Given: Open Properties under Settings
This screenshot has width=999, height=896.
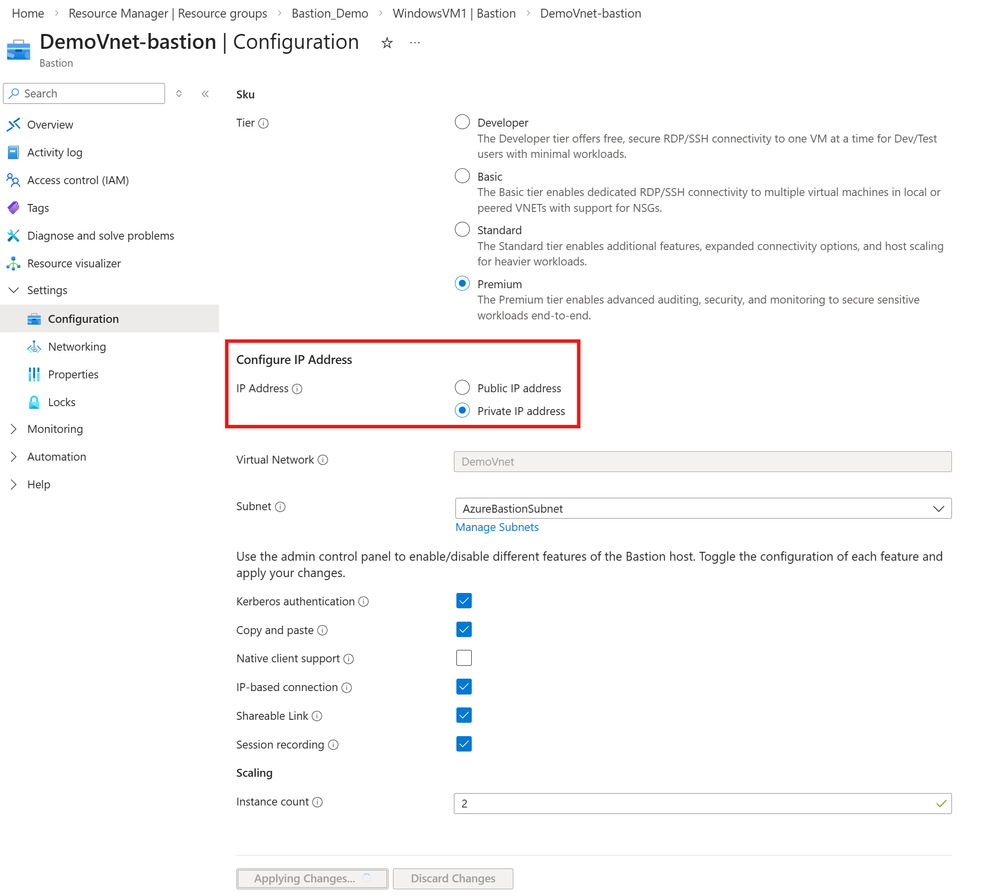Looking at the screenshot, I should (73, 375).
